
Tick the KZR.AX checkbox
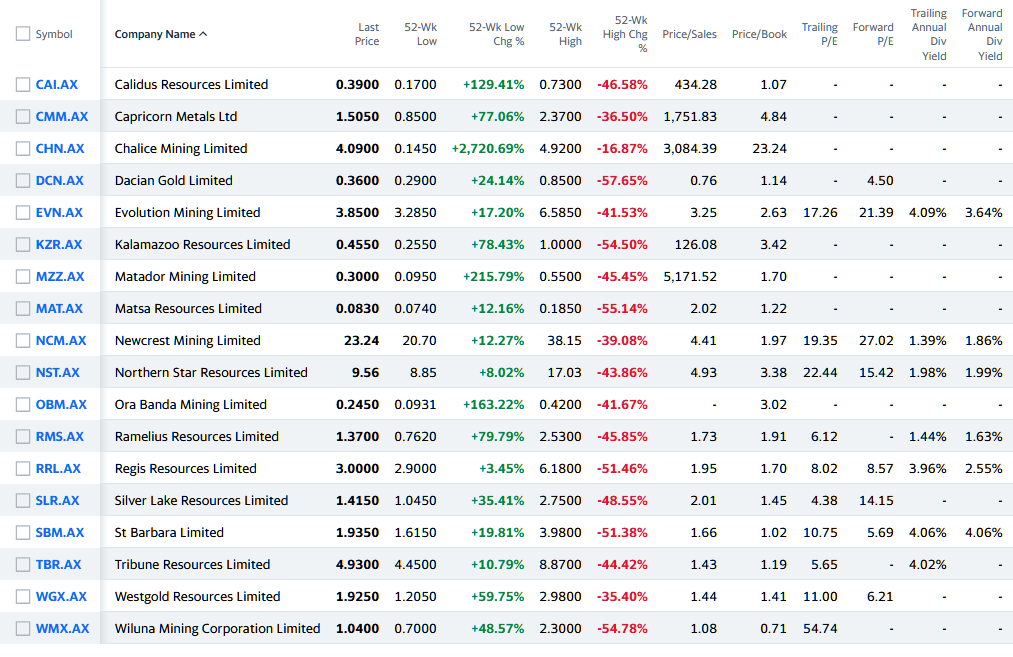[23, 244]
